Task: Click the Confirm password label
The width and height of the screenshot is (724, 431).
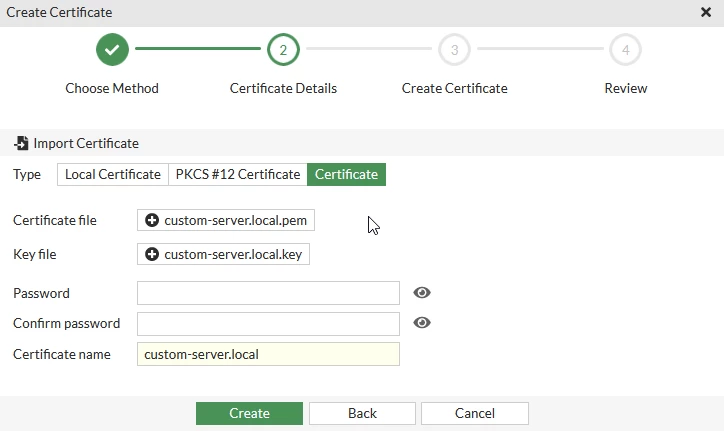Action: click(66, 323)
